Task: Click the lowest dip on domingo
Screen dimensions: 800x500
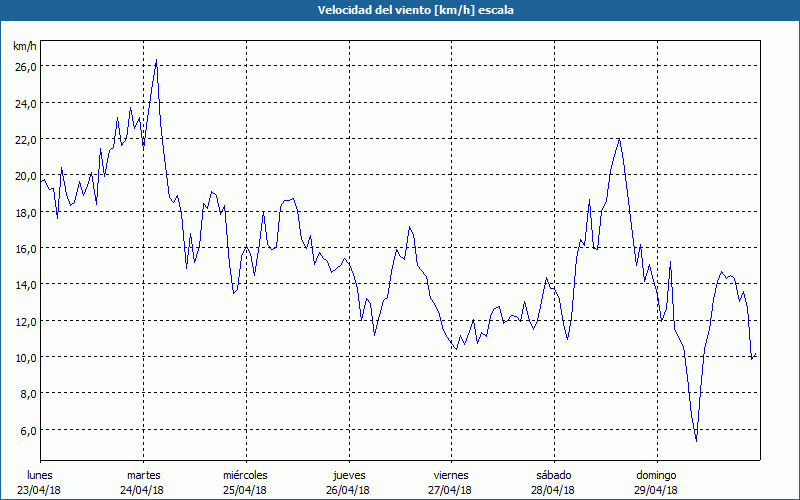Action: tap(696, 440)
